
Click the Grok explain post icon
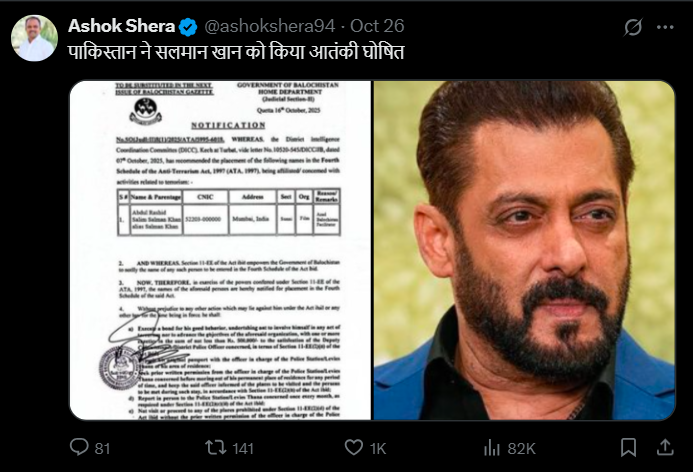point(633,27)
